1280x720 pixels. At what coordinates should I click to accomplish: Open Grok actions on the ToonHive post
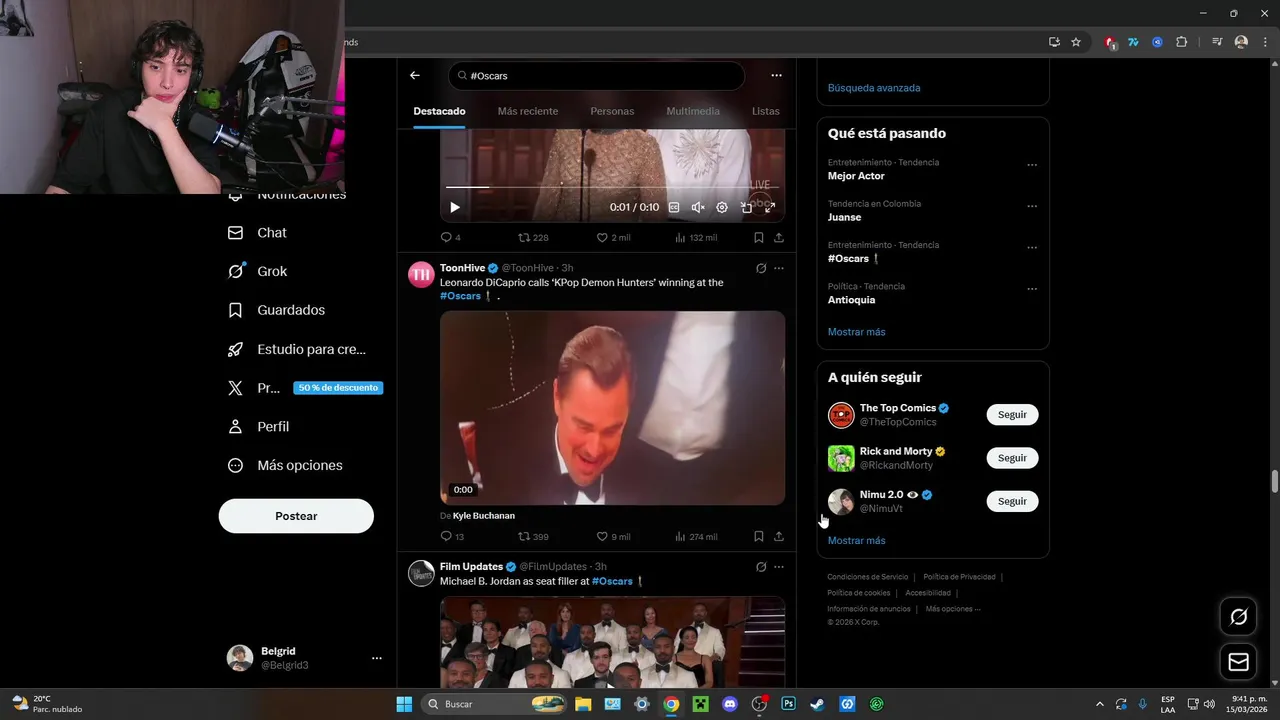tap(761, 268)
